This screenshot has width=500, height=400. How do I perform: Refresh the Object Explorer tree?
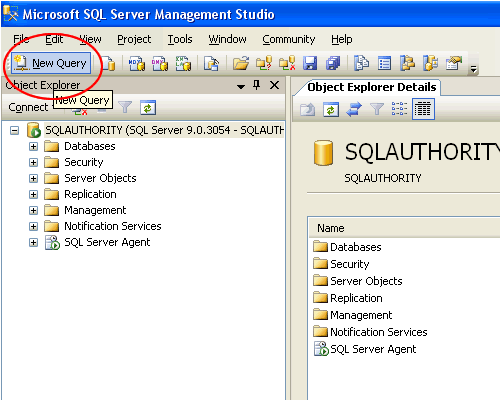(148, 108)
